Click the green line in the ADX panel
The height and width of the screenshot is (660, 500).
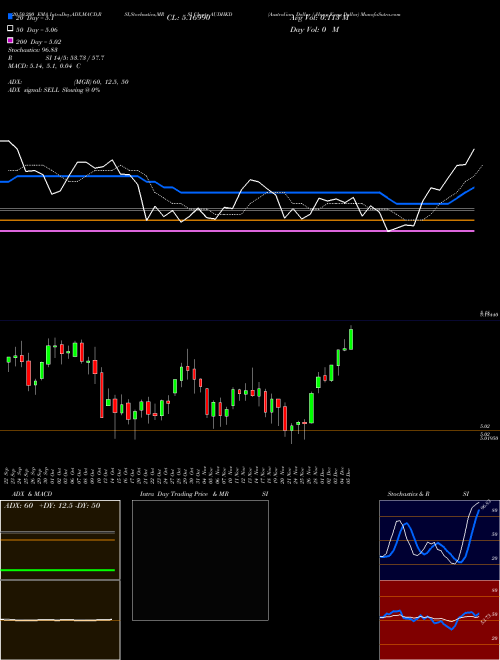58,570
